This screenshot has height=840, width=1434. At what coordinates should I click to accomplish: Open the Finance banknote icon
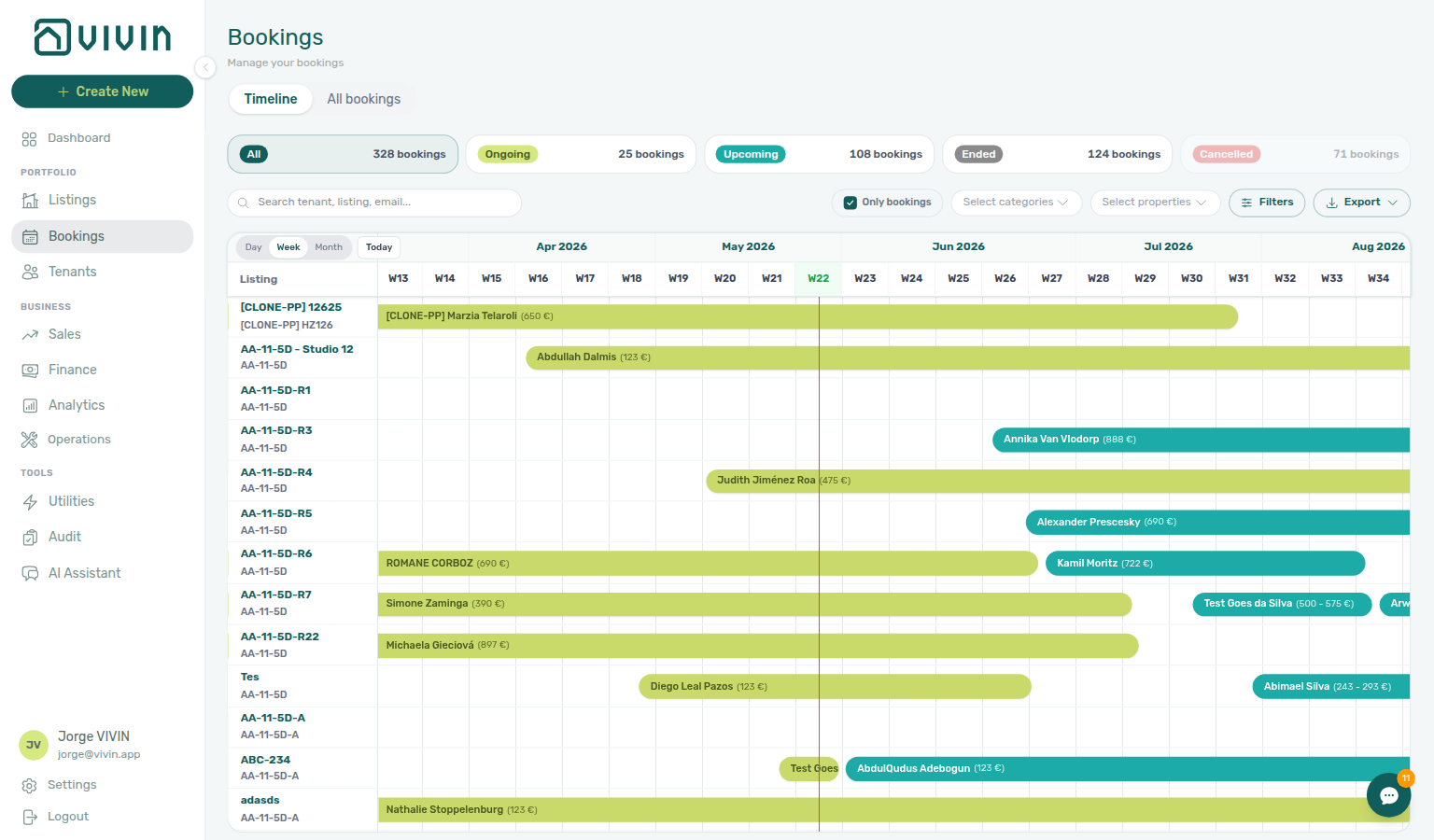pos(30,370)
